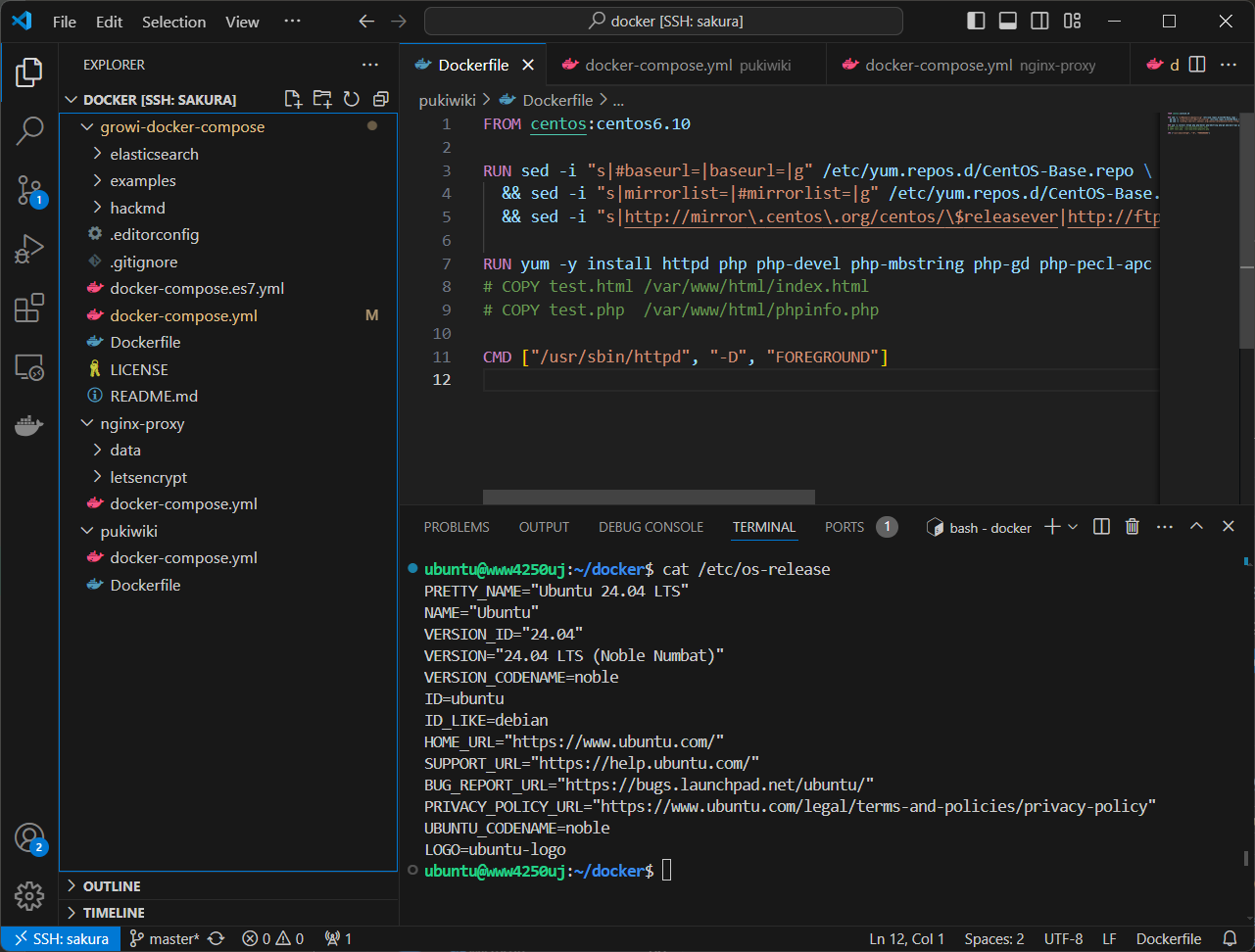1255x952 pixels.
Task: Click master* branch in status bar
Action: tap(165, 938)
